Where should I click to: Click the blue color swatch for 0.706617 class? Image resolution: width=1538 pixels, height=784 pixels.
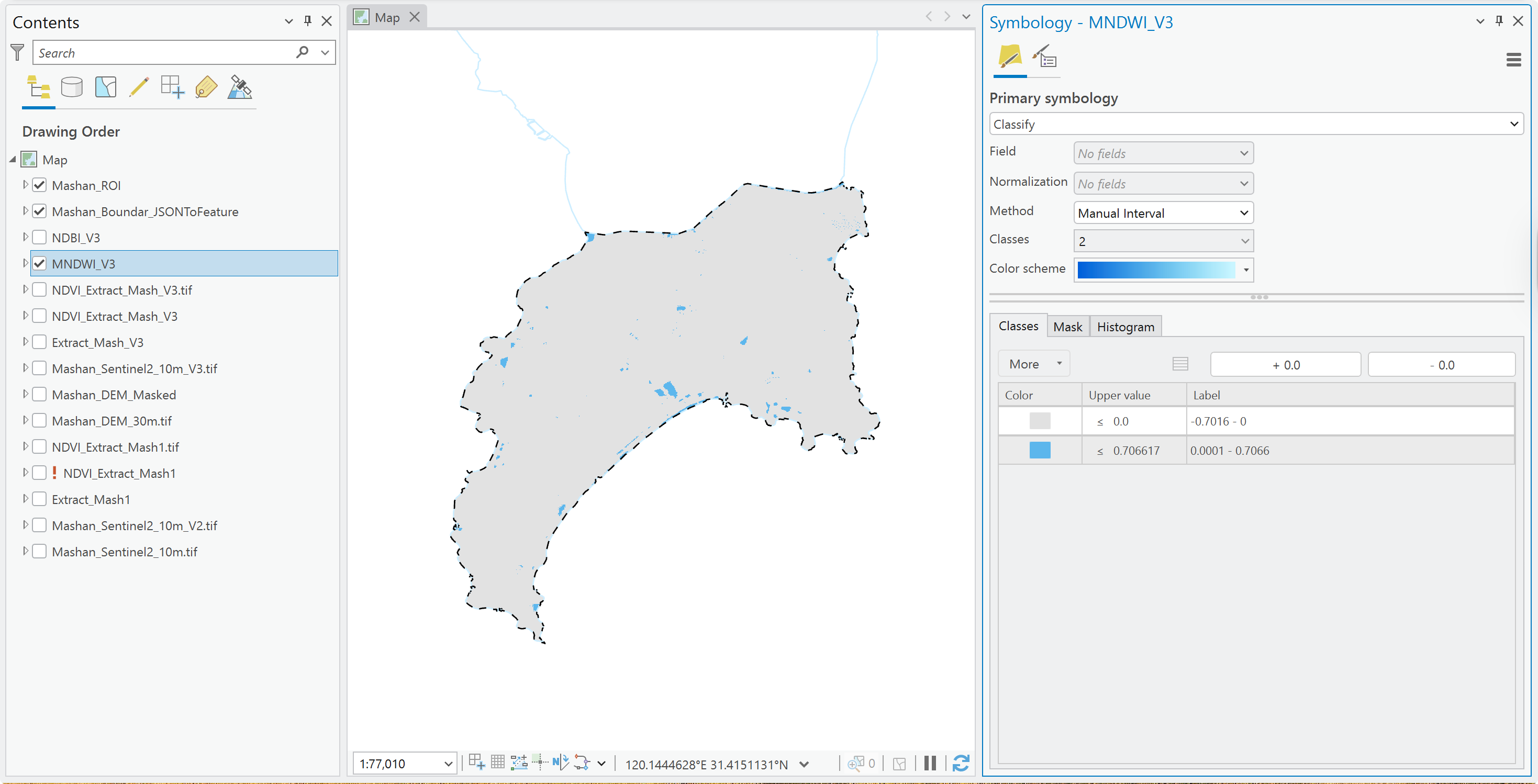tap(1040, 450)
